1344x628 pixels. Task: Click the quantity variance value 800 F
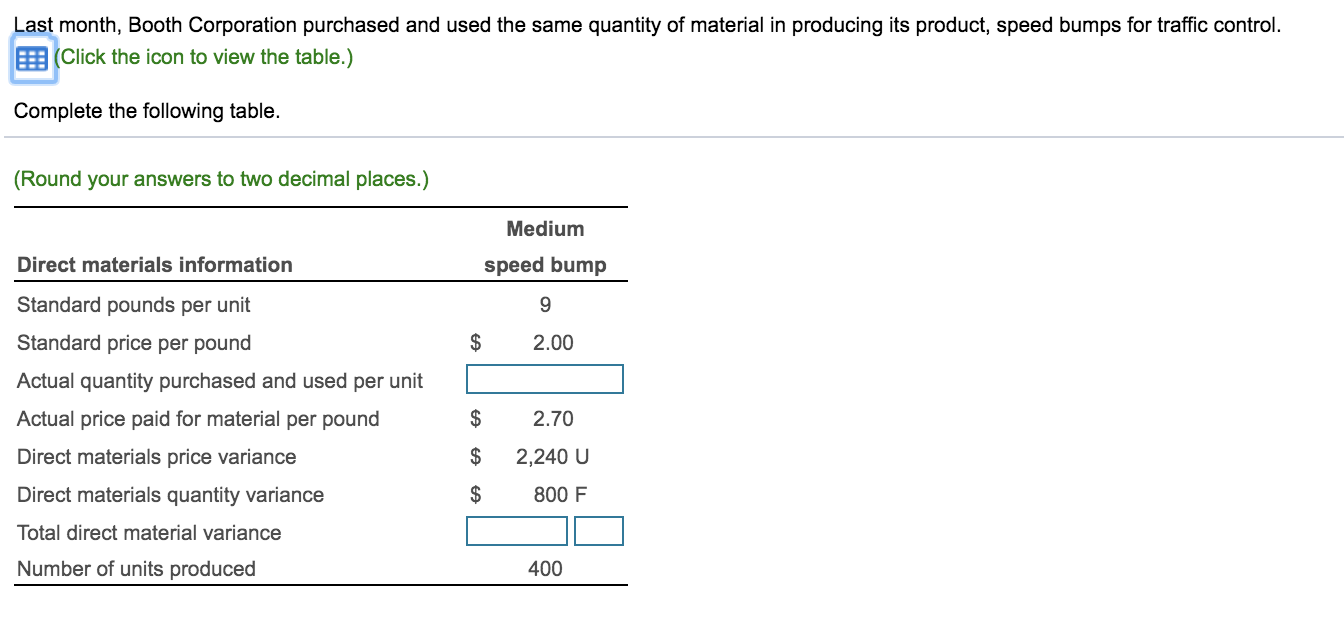tap(560, 493)
